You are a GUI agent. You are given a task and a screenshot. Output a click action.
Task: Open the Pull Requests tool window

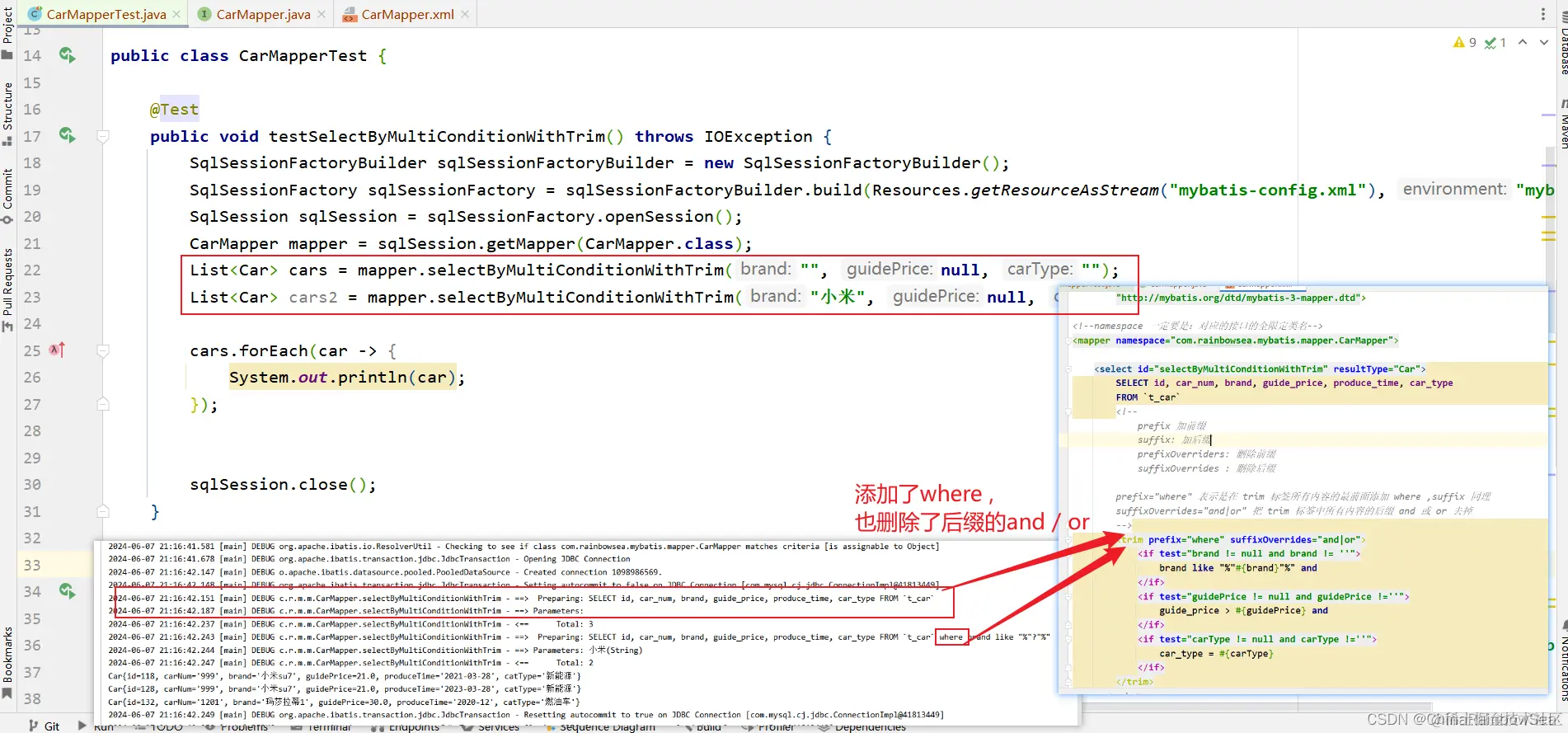click(7, 289)
